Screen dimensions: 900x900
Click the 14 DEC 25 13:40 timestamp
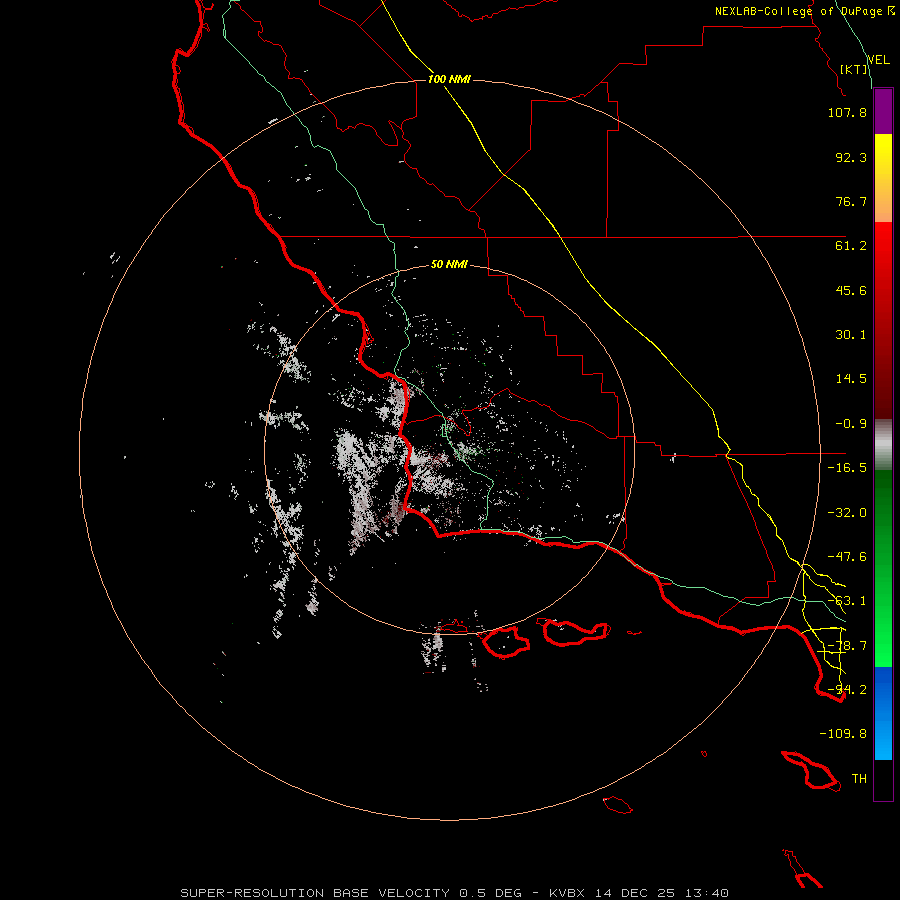662,893
